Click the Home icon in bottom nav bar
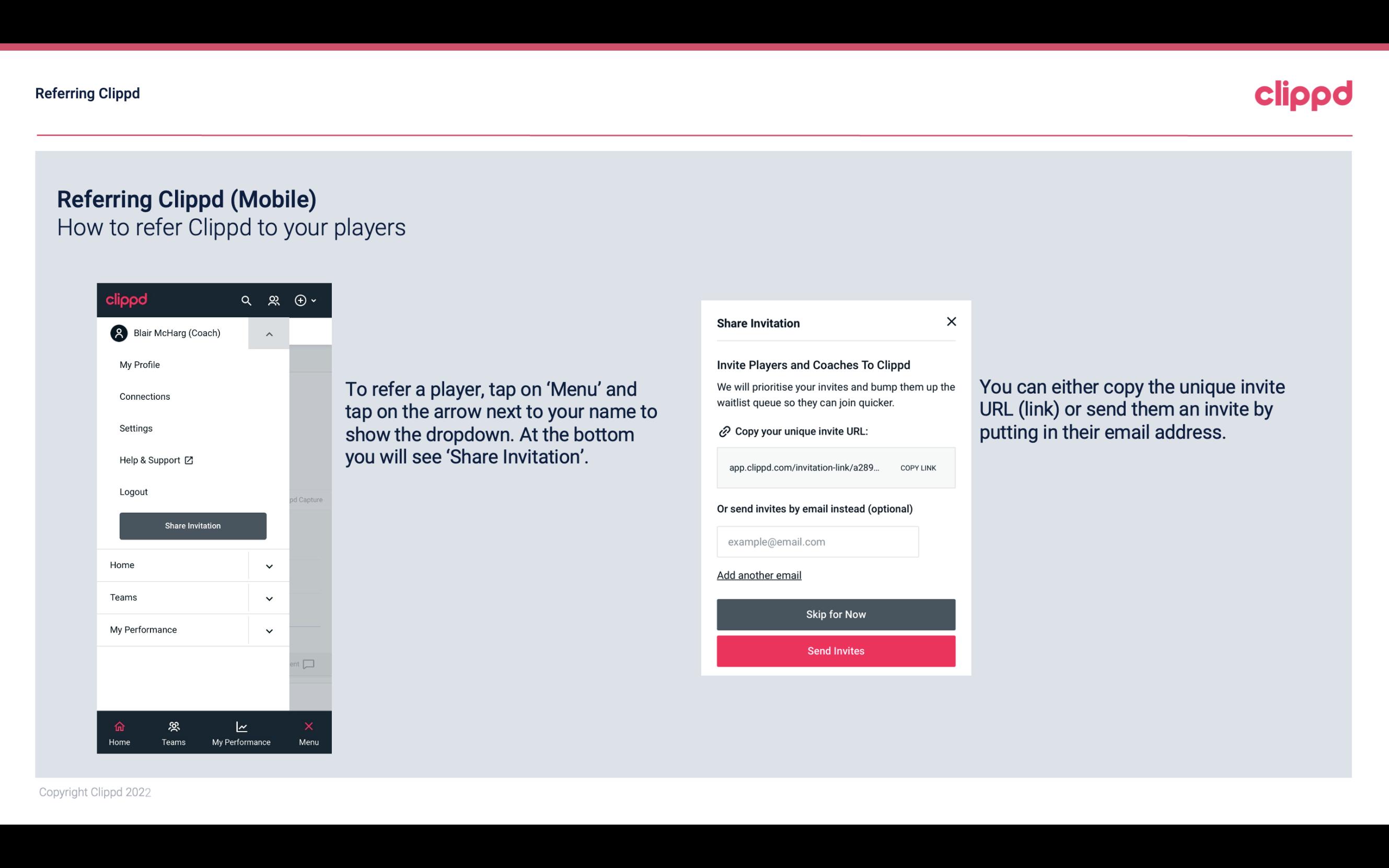The height and width of the screenshot is (868, 1389). pos(119,726)
